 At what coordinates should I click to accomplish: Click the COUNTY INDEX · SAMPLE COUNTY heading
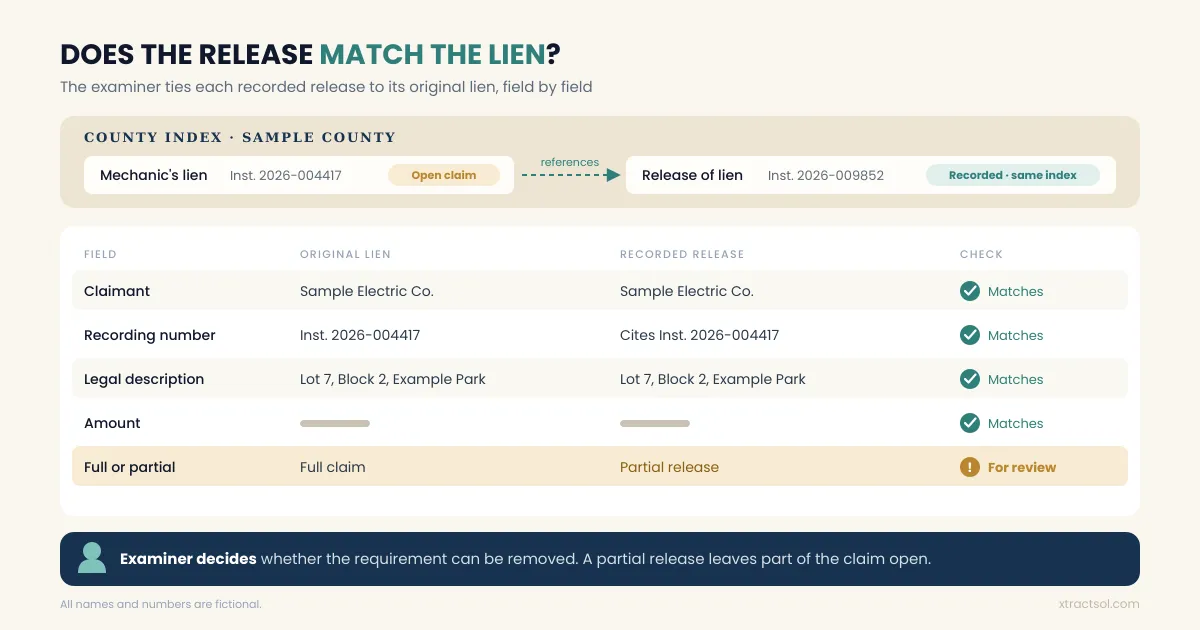(x=240, y=137)
